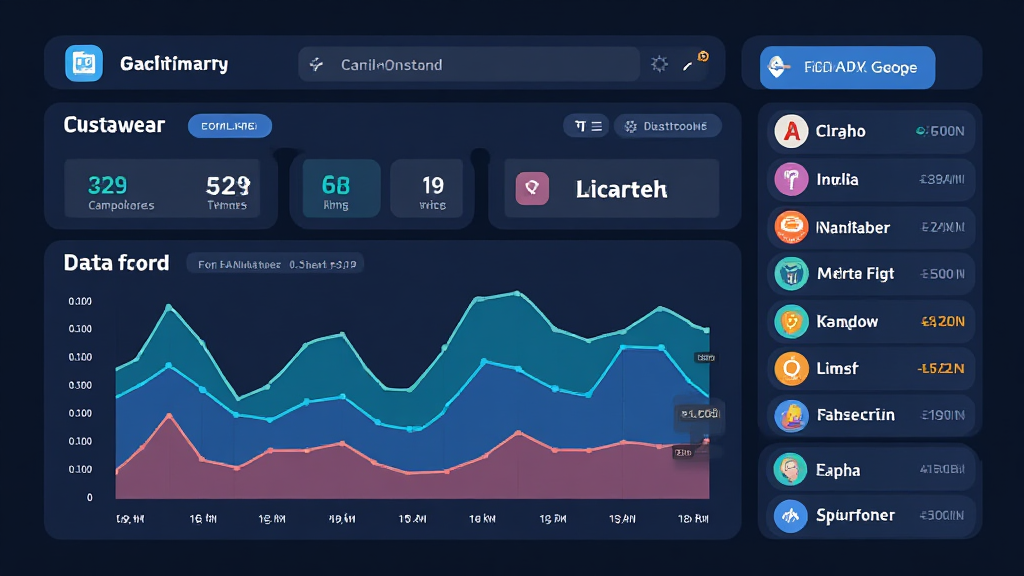Open the Dusticoohe options dropdown
The image size is (1024, 576).
667,126
